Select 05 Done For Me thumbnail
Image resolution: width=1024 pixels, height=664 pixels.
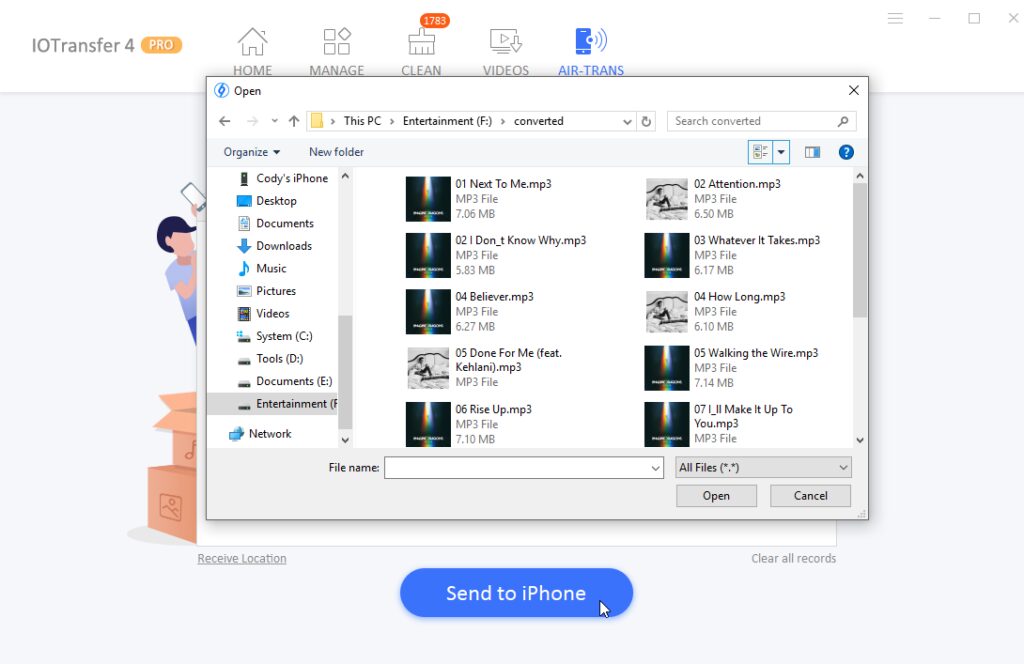(428, 368)
